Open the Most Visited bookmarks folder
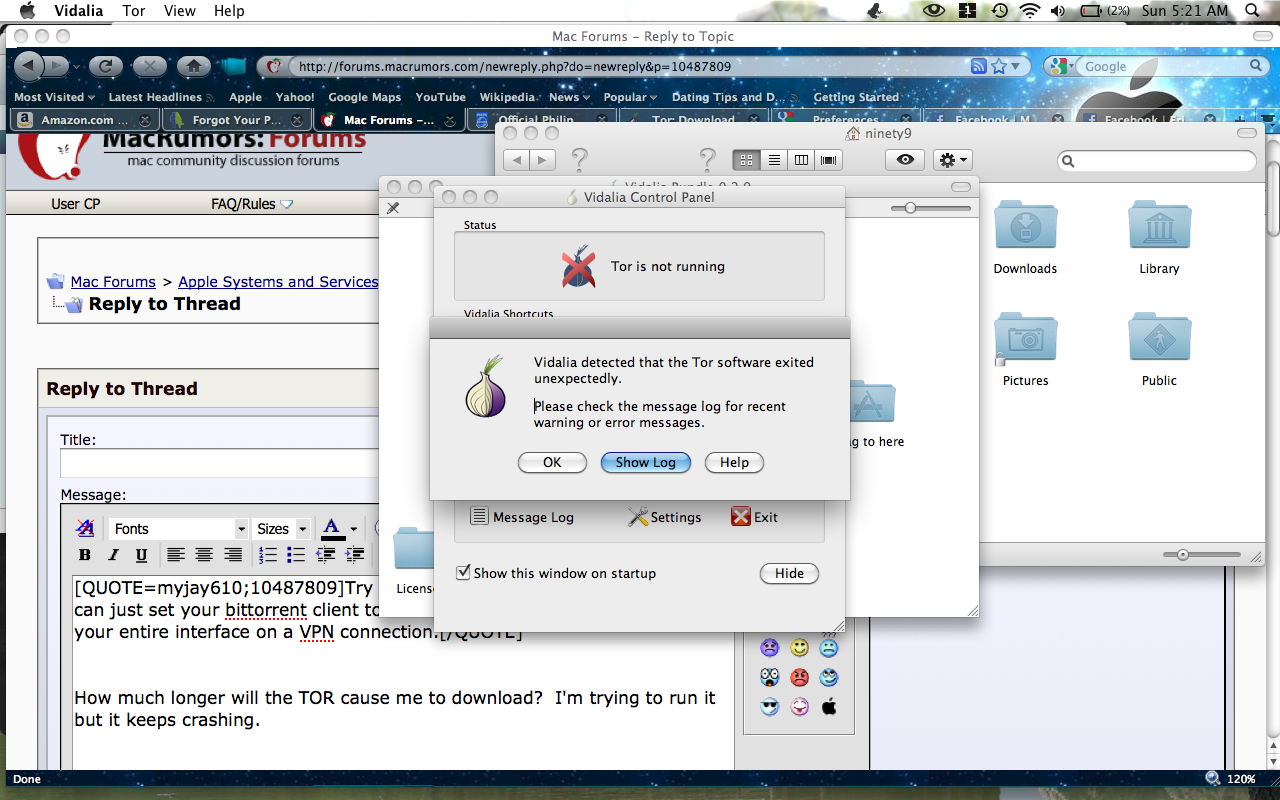This screenshot has width=1280, height=800. 54,97
